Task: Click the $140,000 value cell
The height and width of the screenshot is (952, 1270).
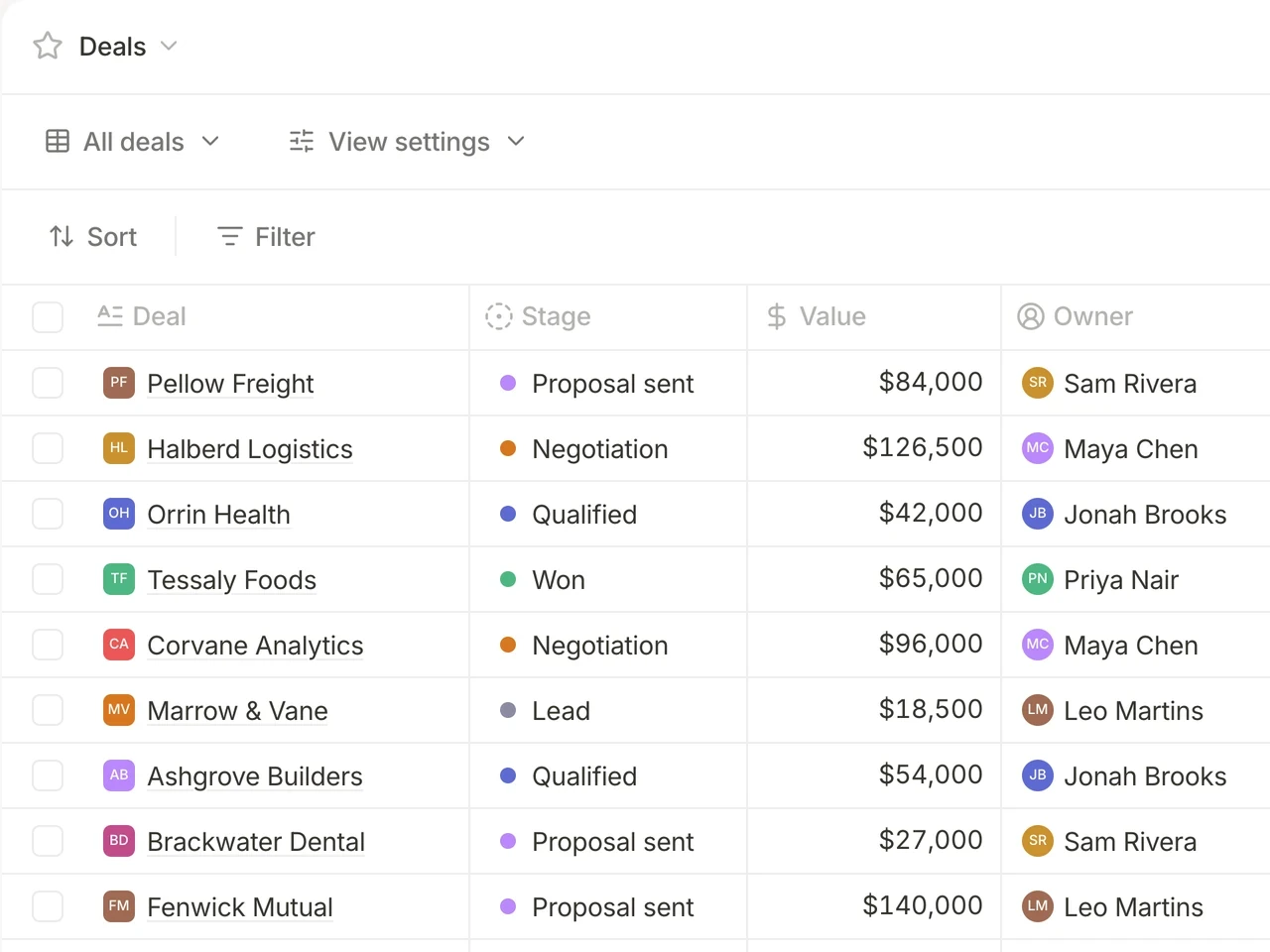Action: (874, 906)
